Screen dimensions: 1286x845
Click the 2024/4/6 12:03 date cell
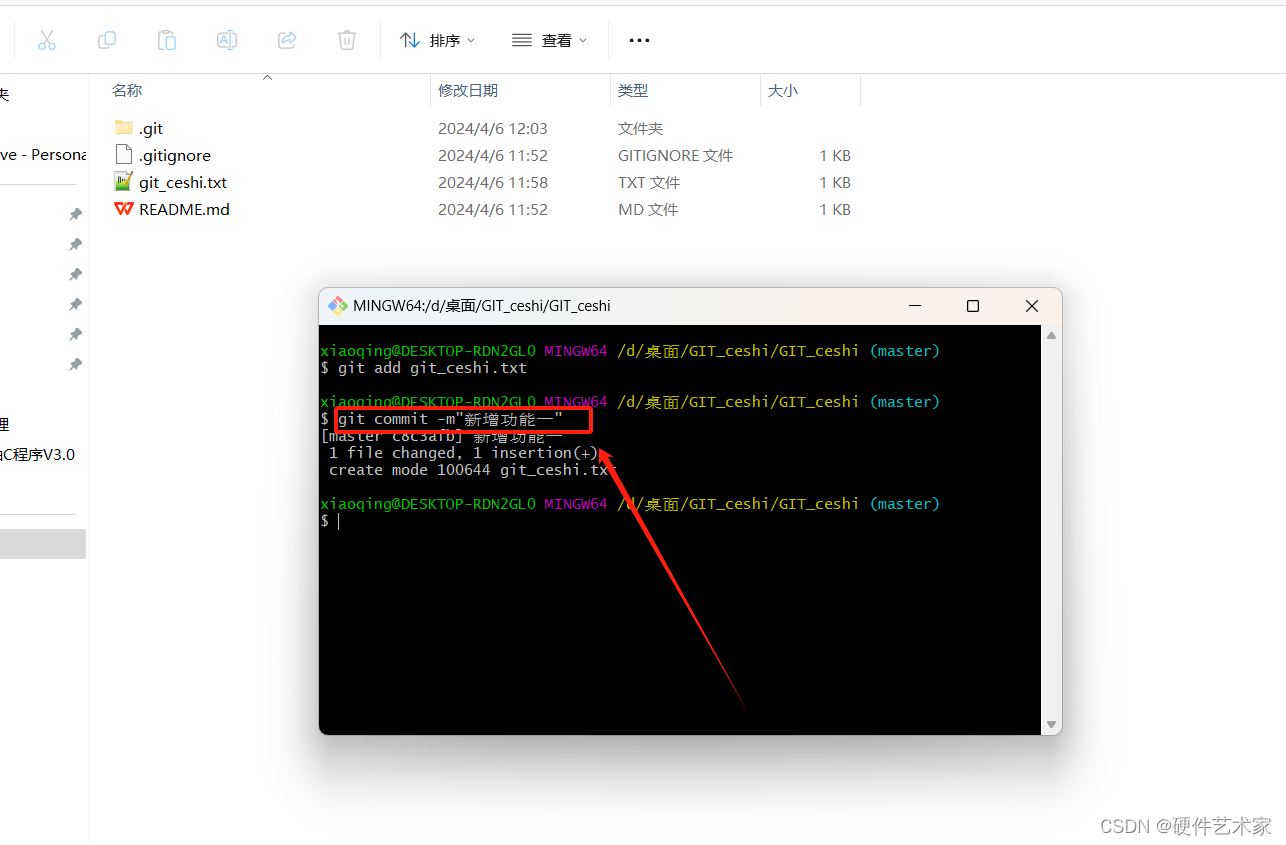coord(493,128)
